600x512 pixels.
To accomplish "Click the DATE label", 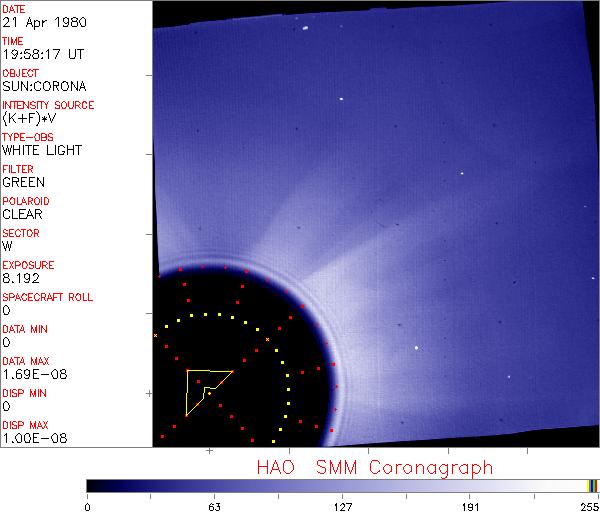I will (x=14, y=9).
